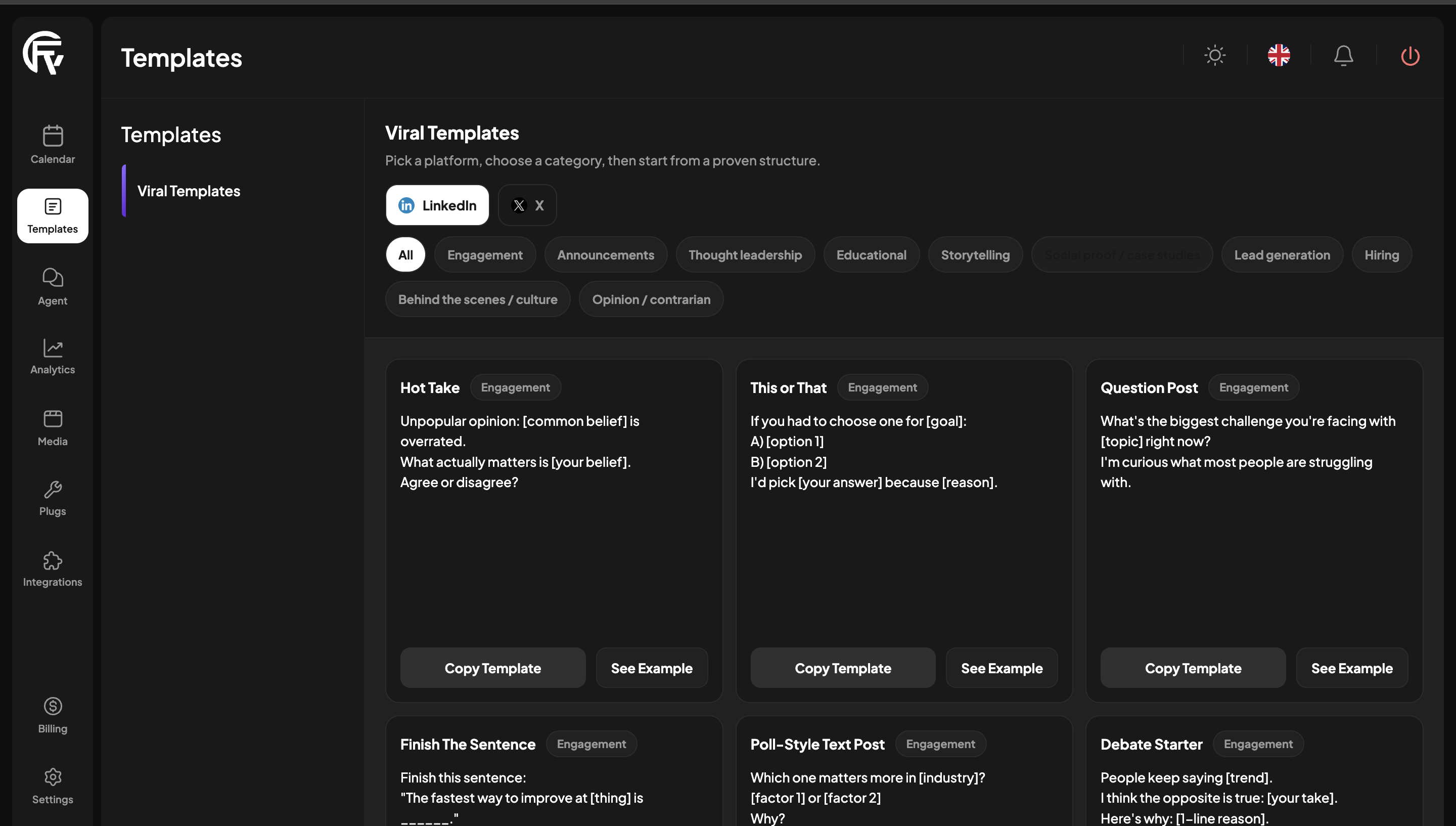Change language via UK flag icon

pyautogui.click(x=1279, y=55)
